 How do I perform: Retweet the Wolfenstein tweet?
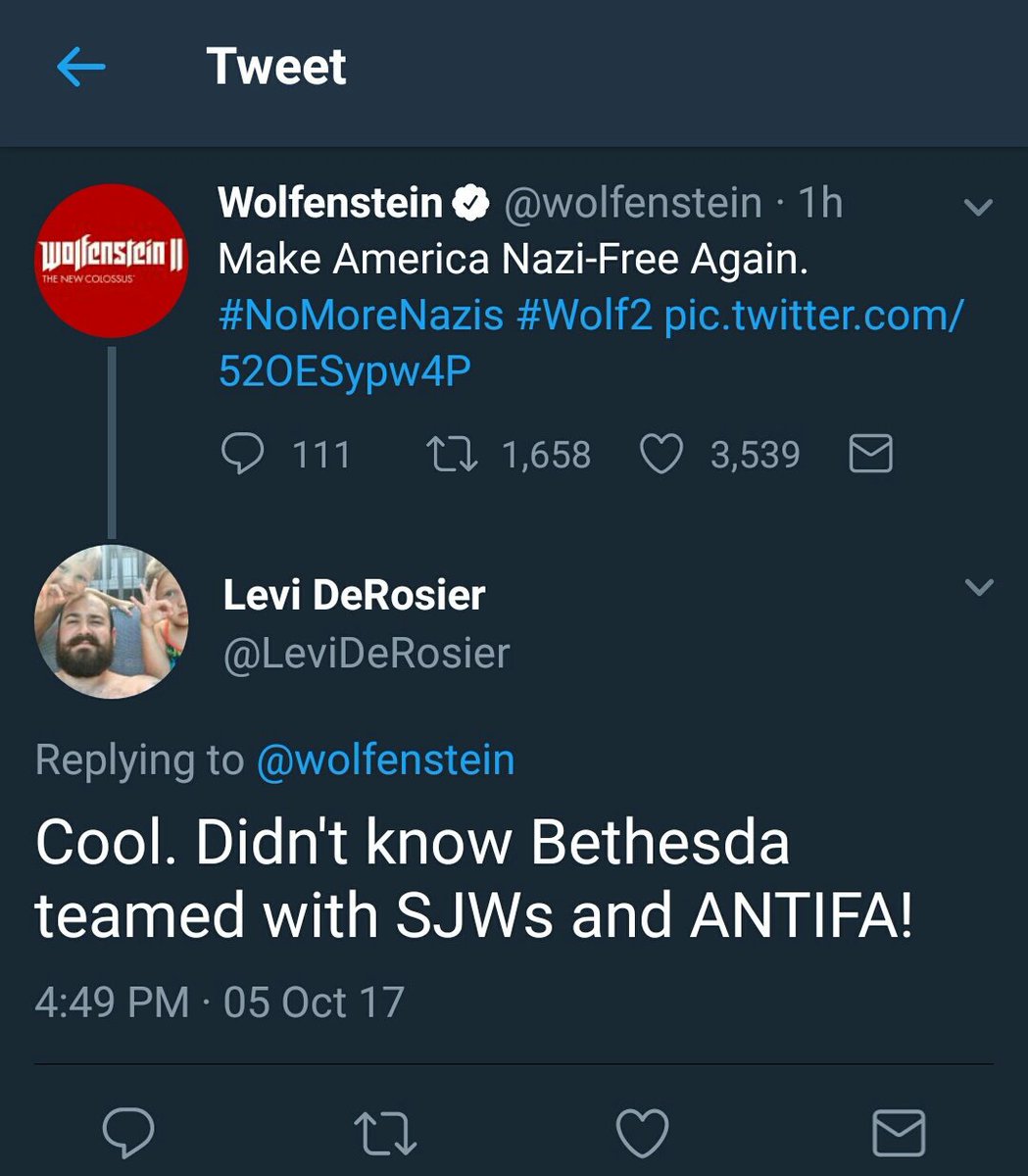[x=452, y=455]
